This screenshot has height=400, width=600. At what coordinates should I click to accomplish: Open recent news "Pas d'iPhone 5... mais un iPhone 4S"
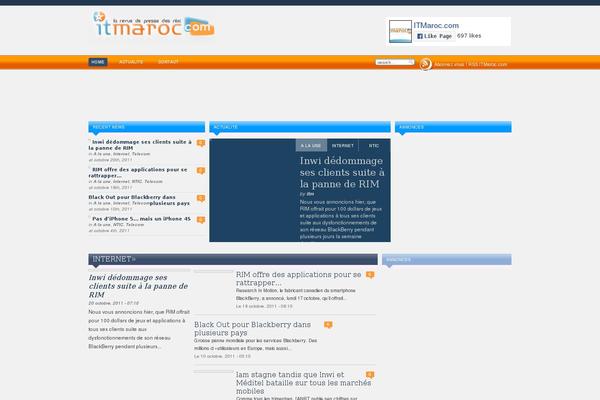[x=141, y=219]
